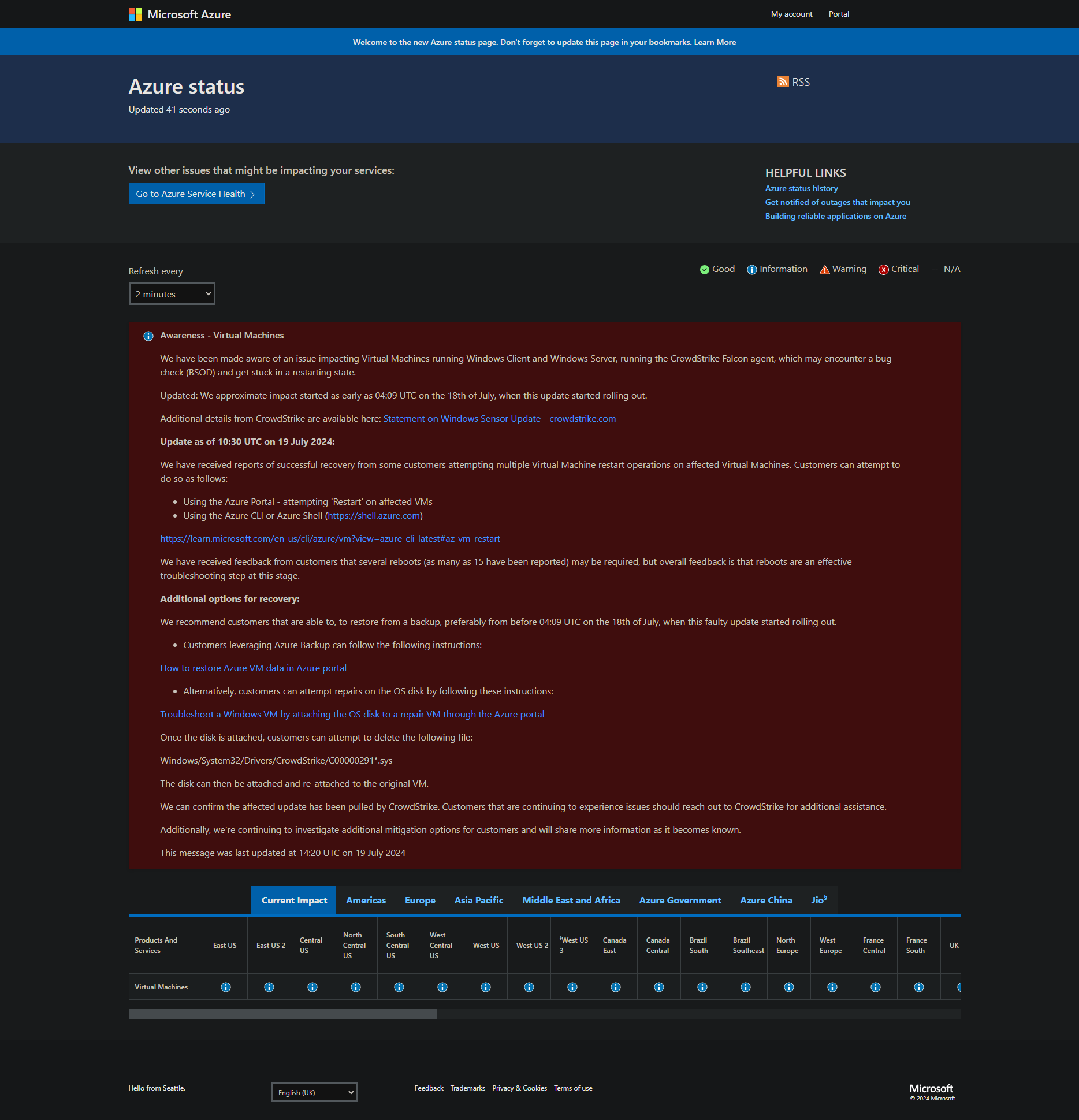Click the Azure status page heading

(x=187, y=87)
